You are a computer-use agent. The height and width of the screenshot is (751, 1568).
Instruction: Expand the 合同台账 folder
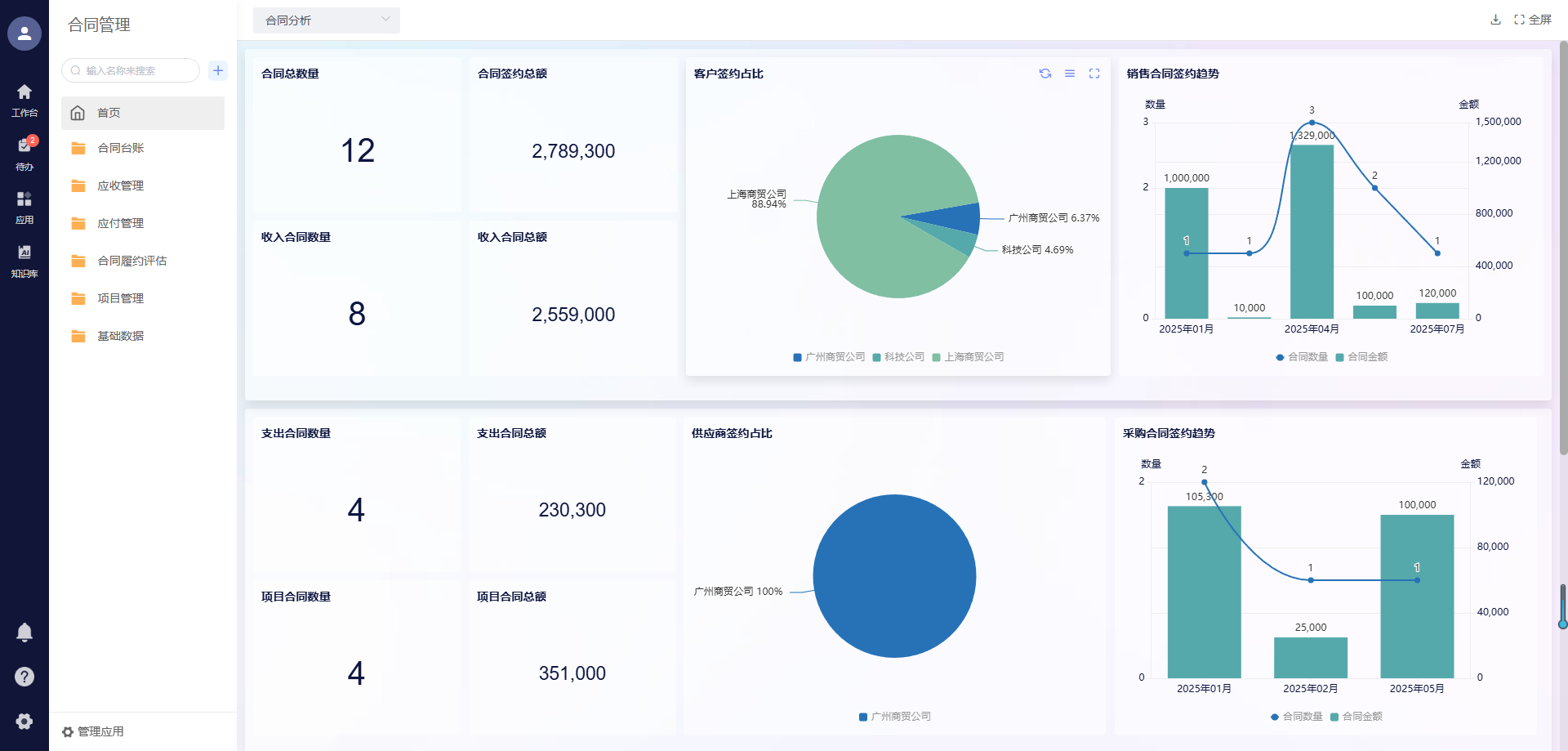[121, 148]
